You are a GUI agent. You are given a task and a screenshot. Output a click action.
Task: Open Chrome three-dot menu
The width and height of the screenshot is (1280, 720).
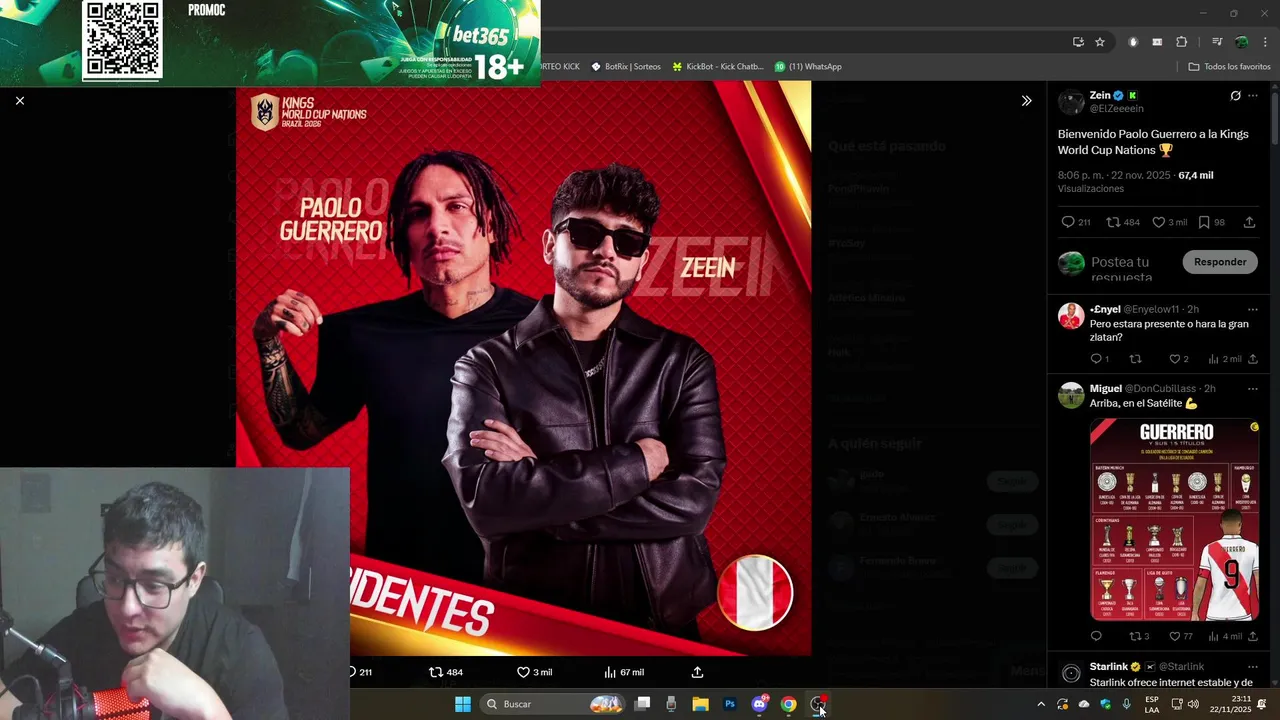tap(1265, 42)
